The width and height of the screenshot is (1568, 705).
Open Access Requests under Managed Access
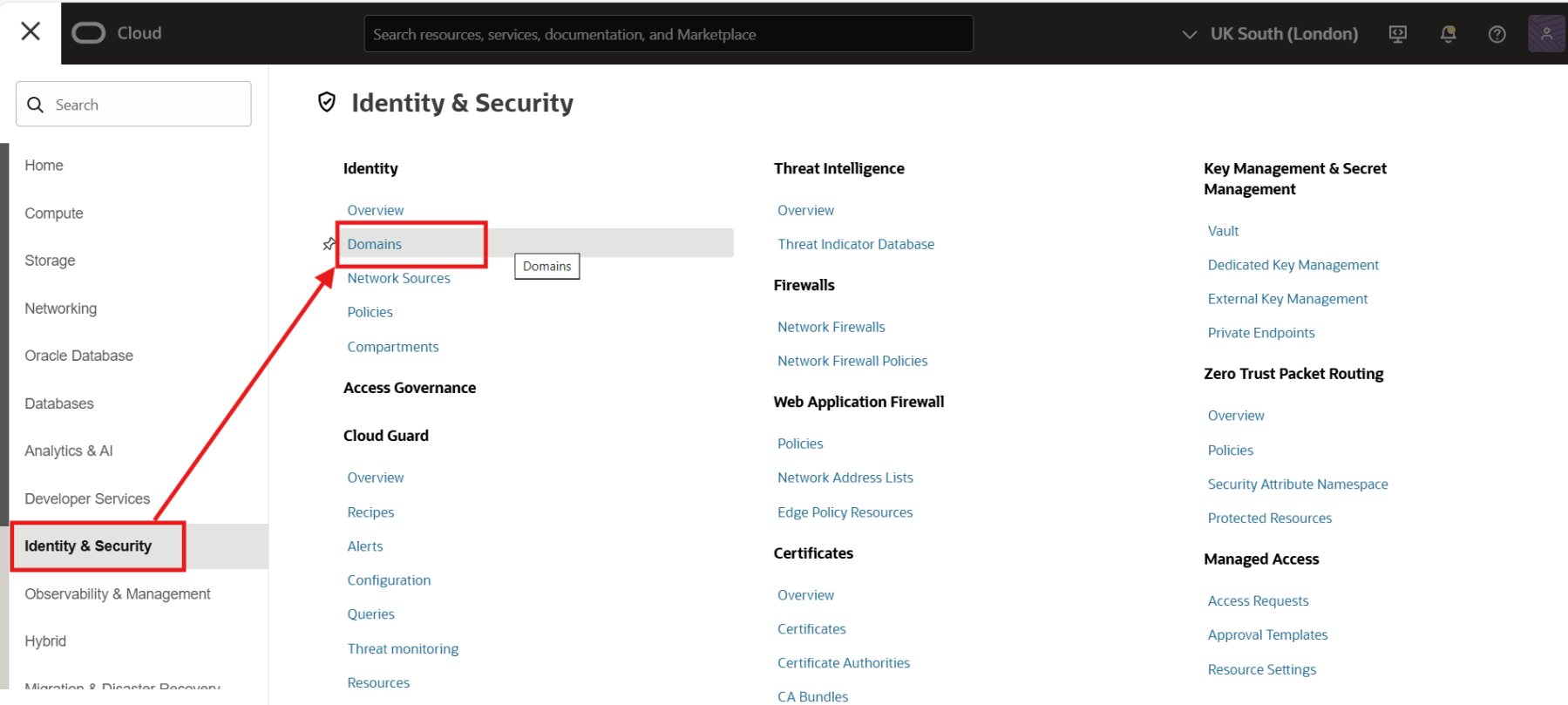pos(1258,600)
